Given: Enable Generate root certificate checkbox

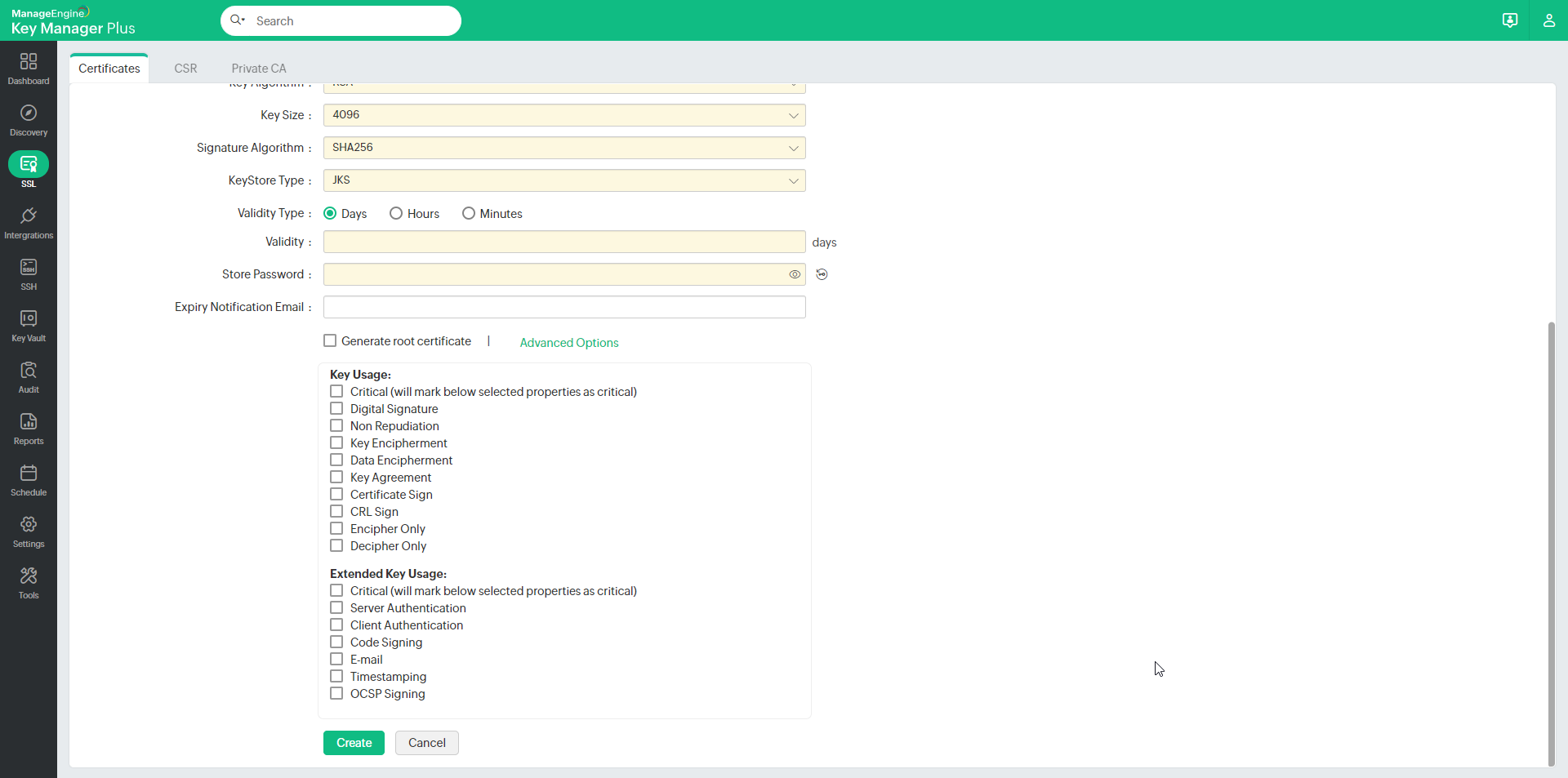Looking at the screenshot, I should tap(330, 340).
